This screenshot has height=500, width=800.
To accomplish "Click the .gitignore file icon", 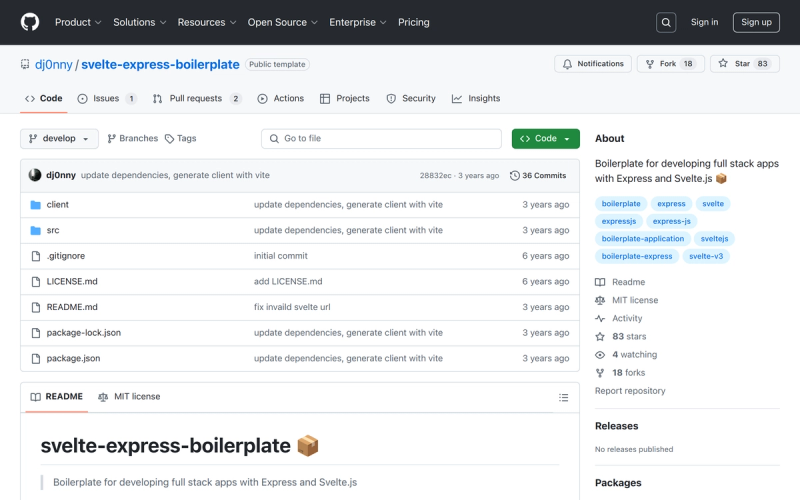I will [36, 256].
